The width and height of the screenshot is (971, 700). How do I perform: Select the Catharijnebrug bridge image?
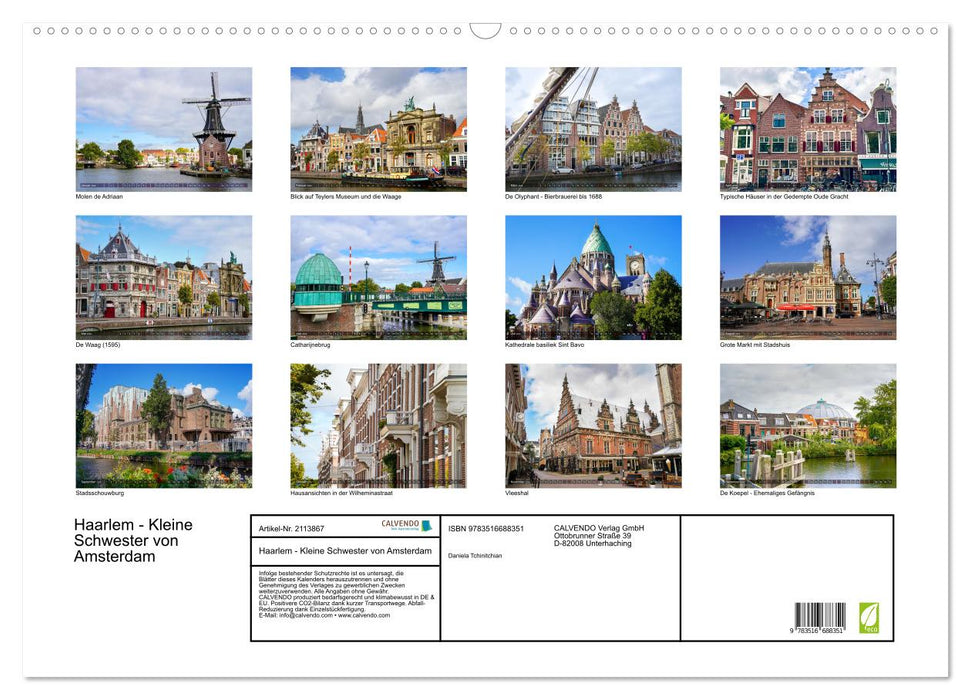pyautogui.click(x=378, y=277)
